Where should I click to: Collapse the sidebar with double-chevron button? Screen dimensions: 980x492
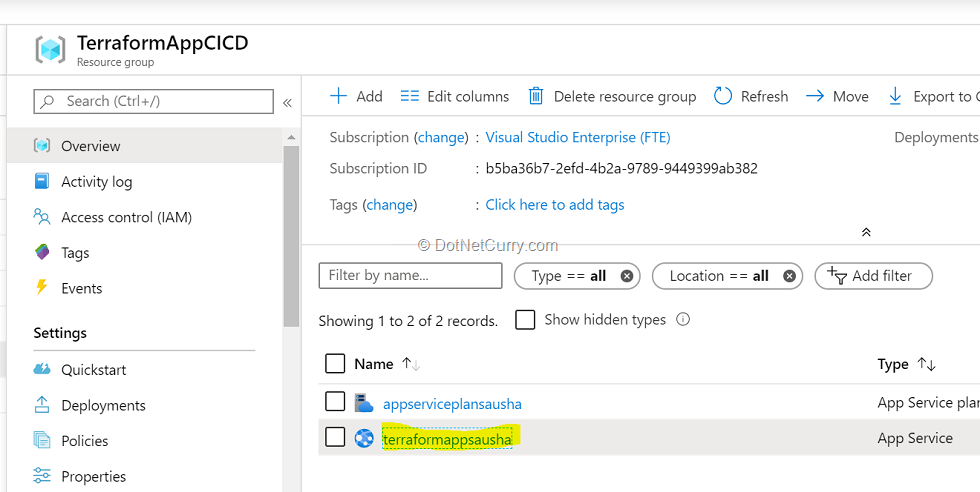(x=287, y=103)
